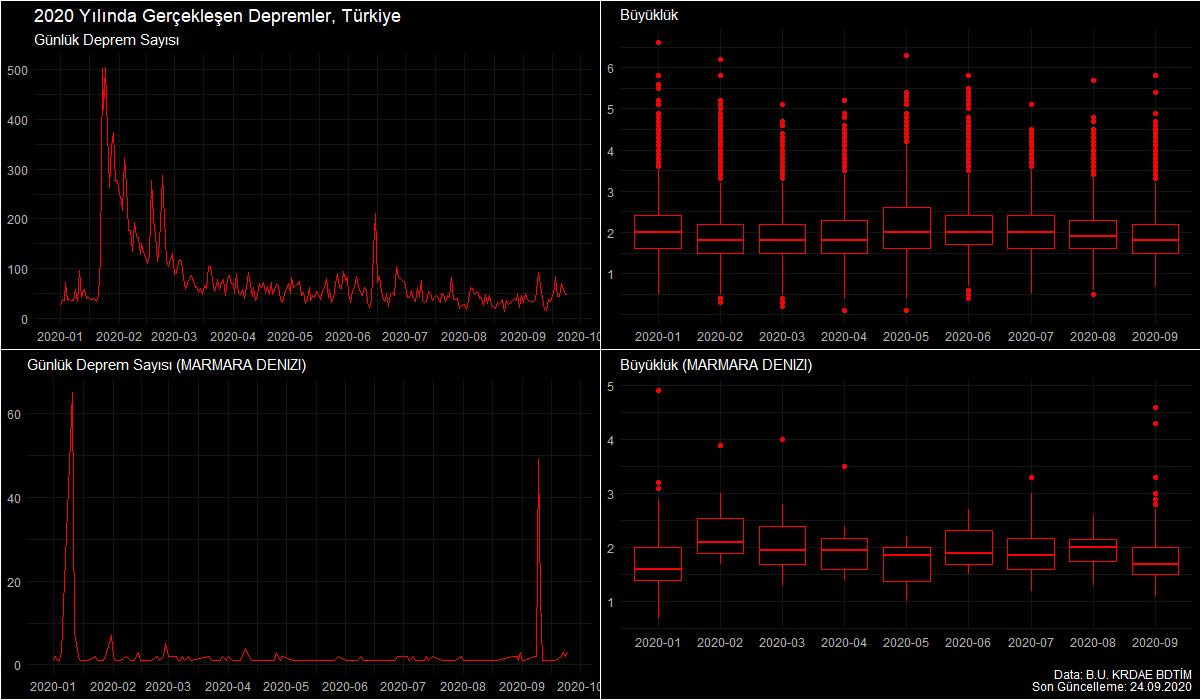Viewport: 1200px width, 700px height.
Task: Select the 200 y-axis label
Action: [x=17, y=219]
